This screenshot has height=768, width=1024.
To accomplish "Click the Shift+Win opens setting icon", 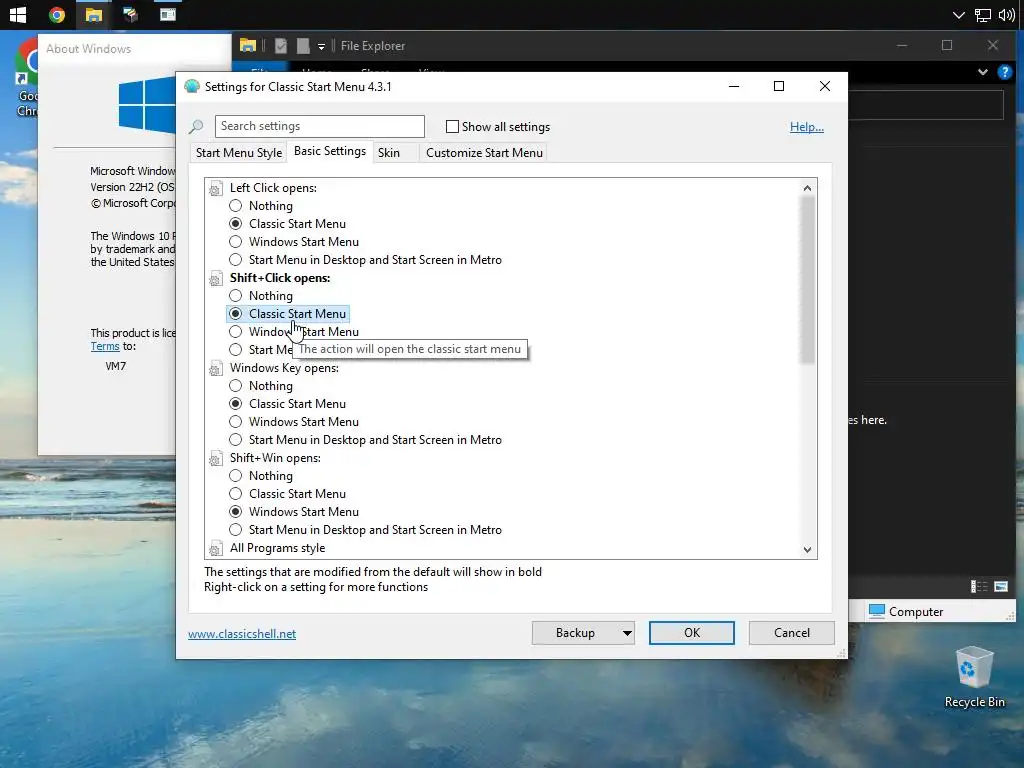I will click(x=215, y=459).
